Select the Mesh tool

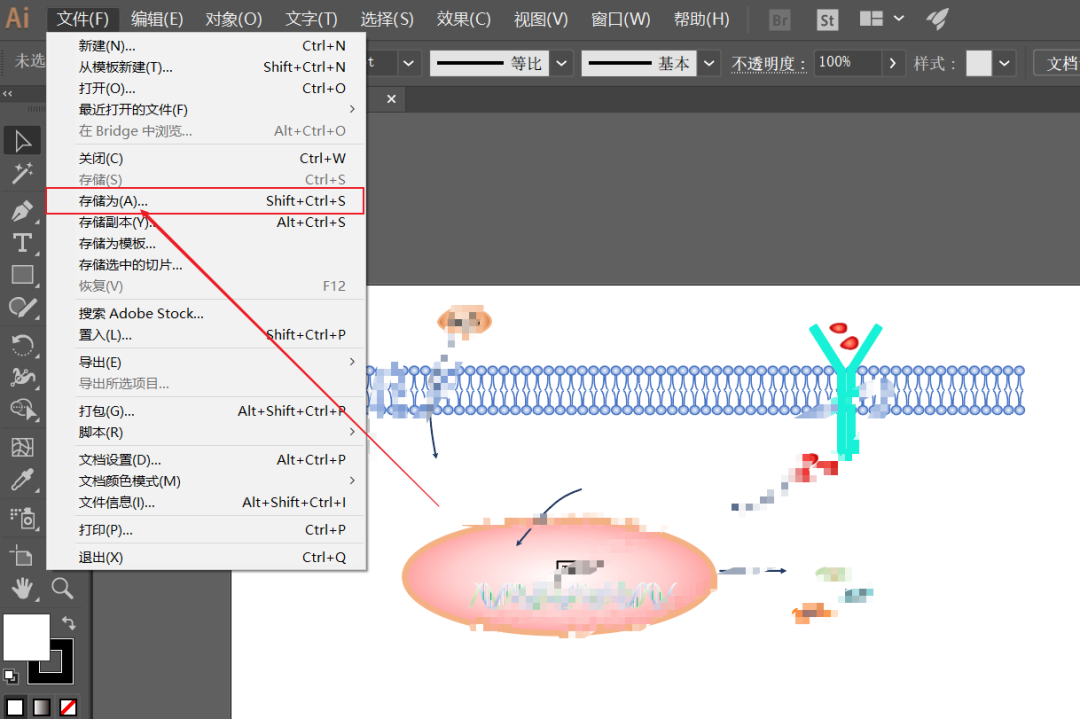22,448
